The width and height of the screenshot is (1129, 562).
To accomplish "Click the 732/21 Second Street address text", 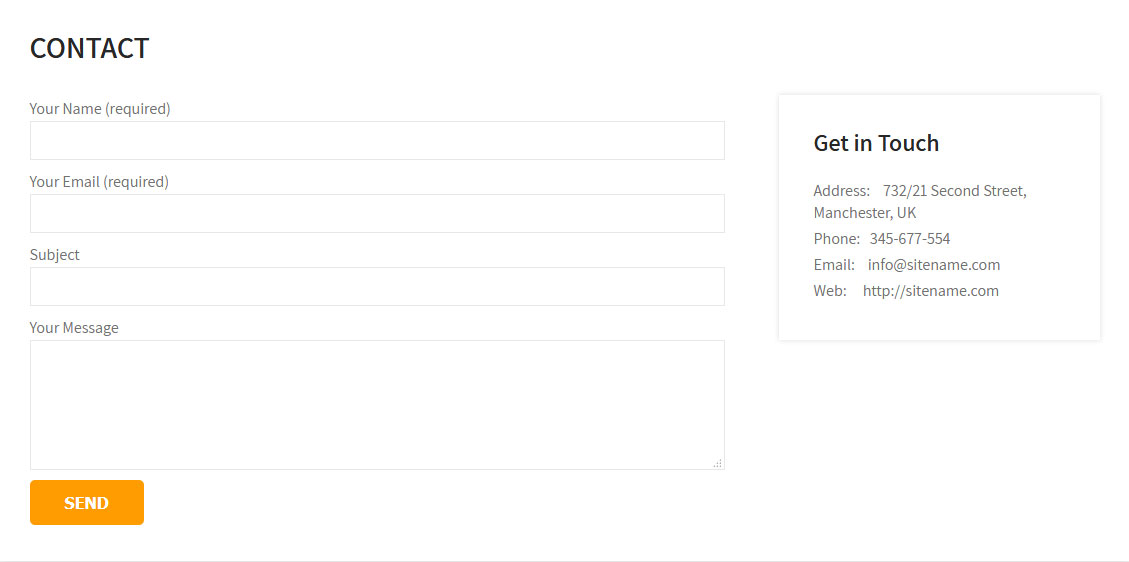I will (955, 191).
